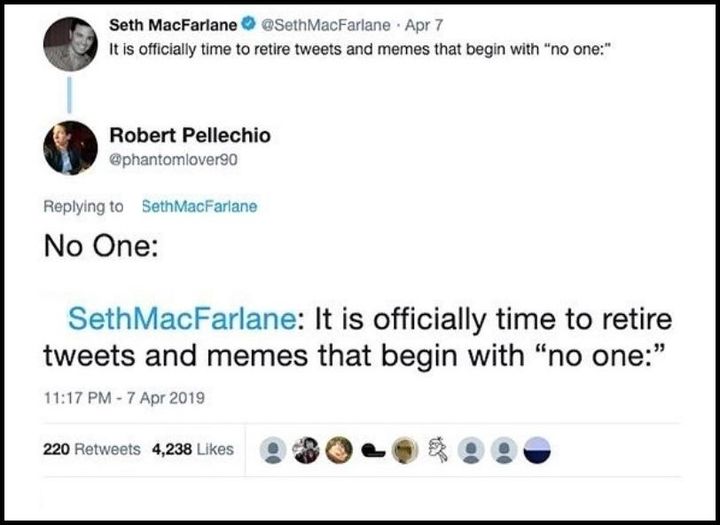Open the 11:17 PM - 7 Apr 2019 timestamp
This screenshot has height=525, width=720.
click(124, 397)
